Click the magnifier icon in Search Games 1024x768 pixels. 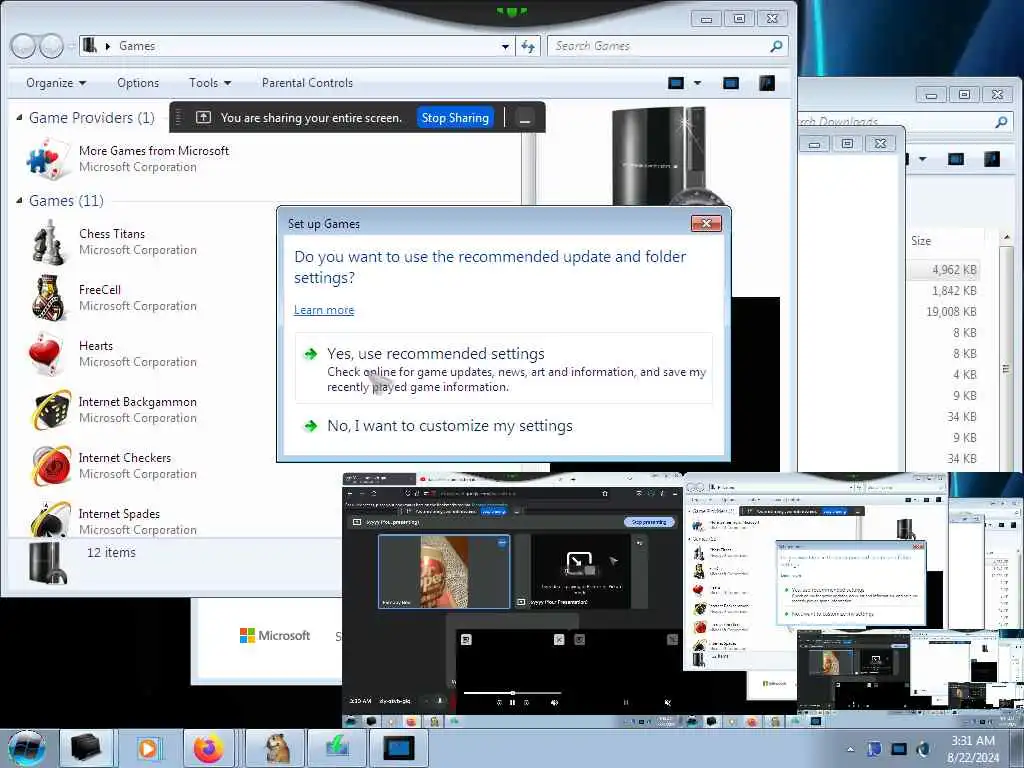pos(776,46)
